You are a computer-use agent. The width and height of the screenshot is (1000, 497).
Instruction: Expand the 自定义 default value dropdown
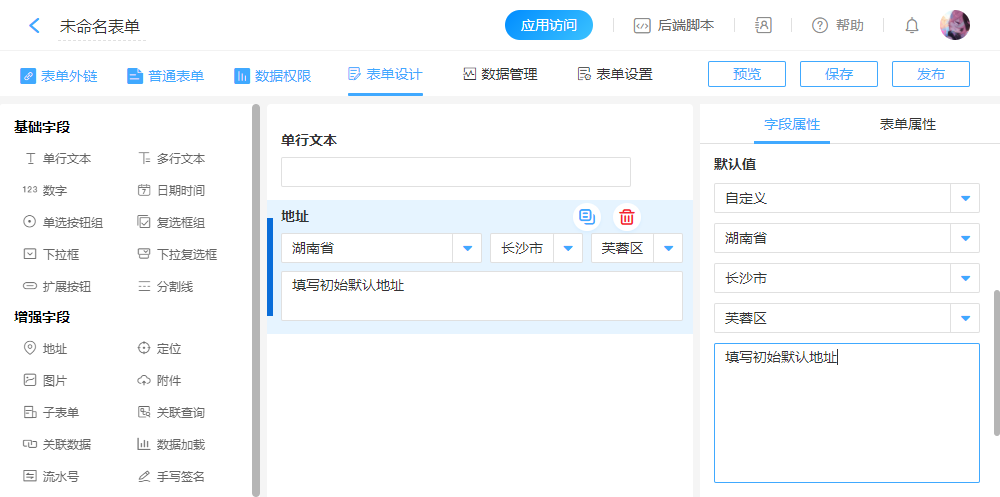pyautogui.click(x=965, y=198)
